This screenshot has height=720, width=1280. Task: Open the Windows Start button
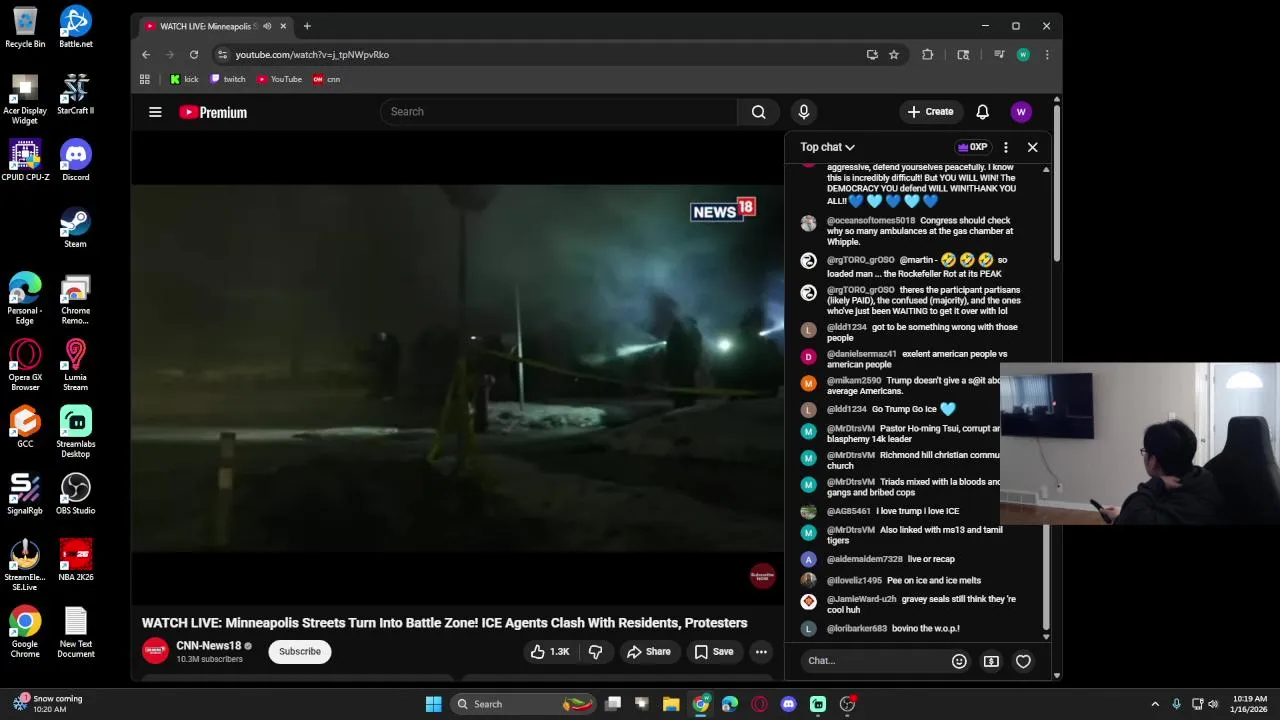coord(434,704)
